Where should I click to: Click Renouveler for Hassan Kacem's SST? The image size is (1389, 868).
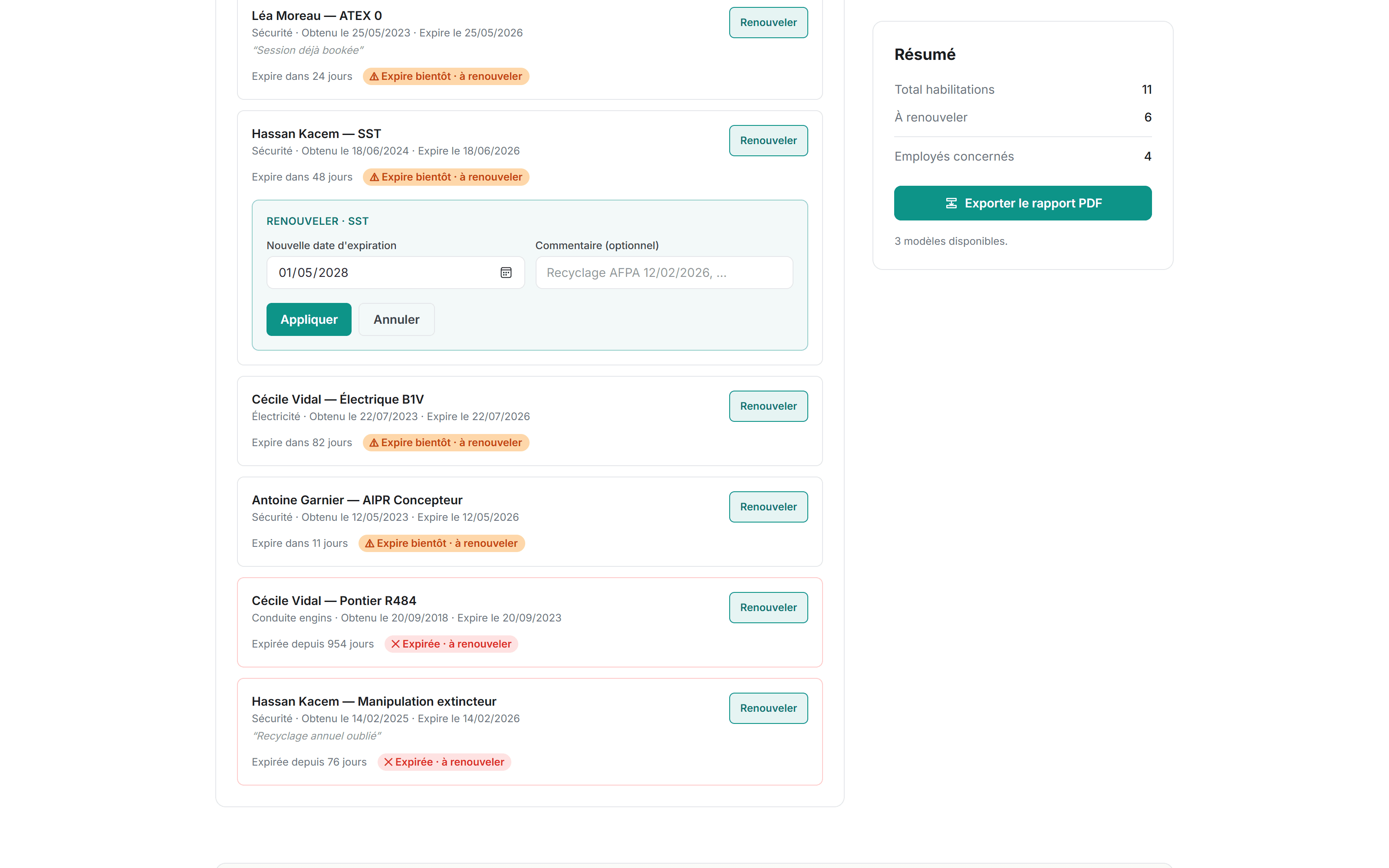[768, 141]
